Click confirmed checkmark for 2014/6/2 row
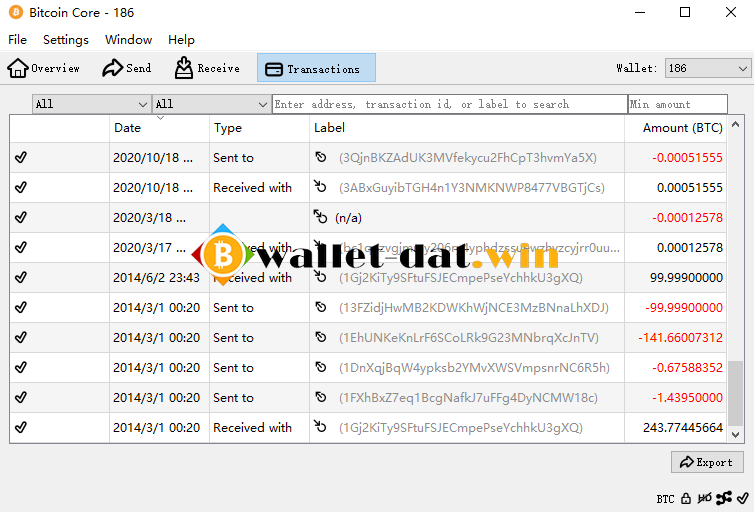The image size is (754, 512). tap(21, 277)
